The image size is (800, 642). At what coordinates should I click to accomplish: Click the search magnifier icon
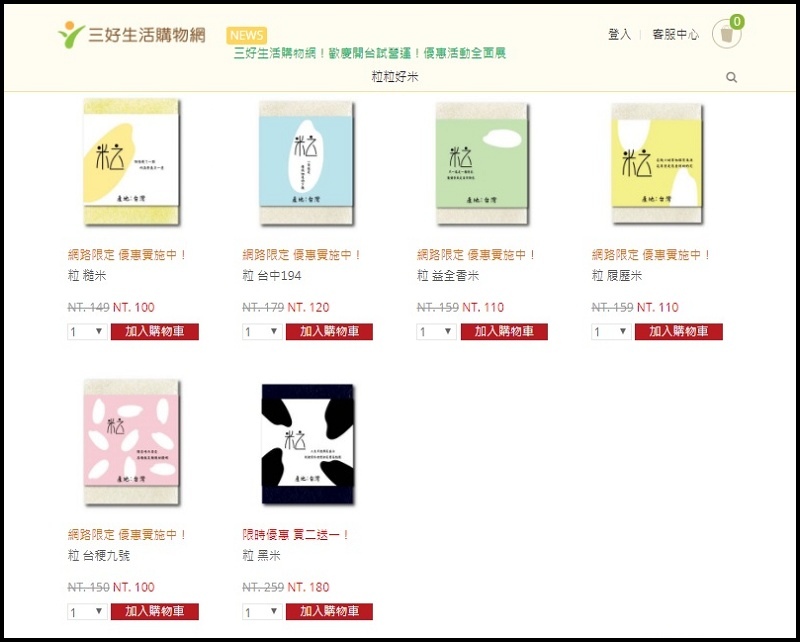(731, 78)
